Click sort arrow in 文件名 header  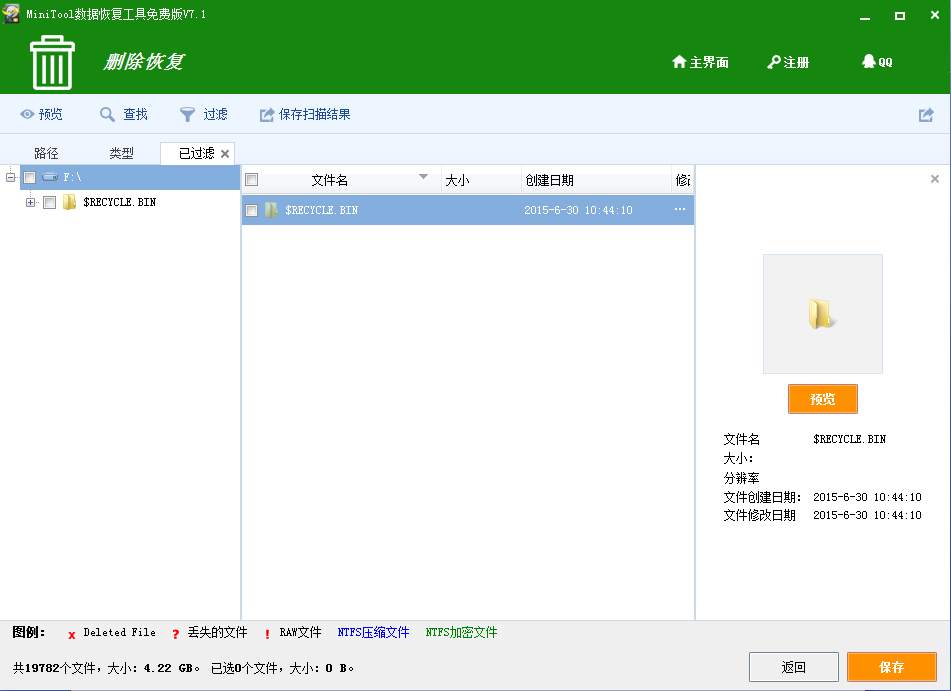coord(423,177)
